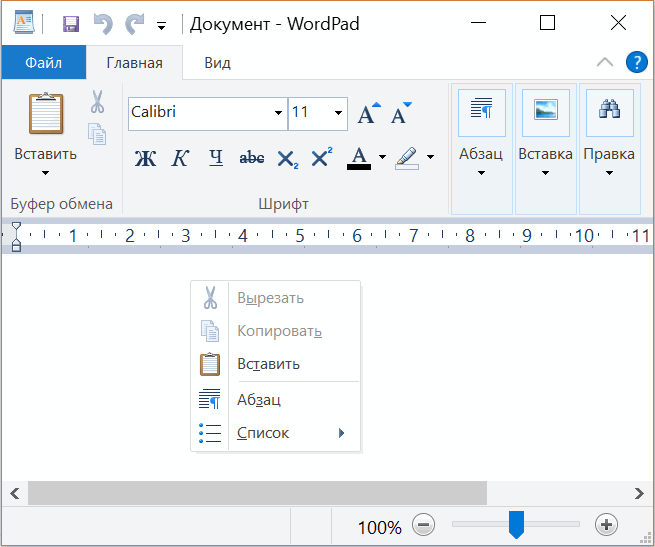Decrease font size with the shrink icon

pyautogui.click(x=401, y=112)
